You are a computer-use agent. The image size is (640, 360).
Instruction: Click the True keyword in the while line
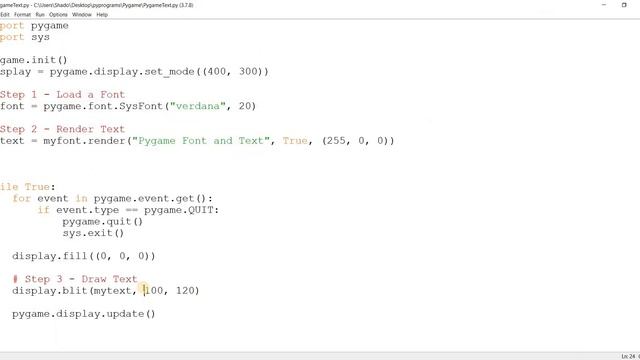tap(37, 187)
